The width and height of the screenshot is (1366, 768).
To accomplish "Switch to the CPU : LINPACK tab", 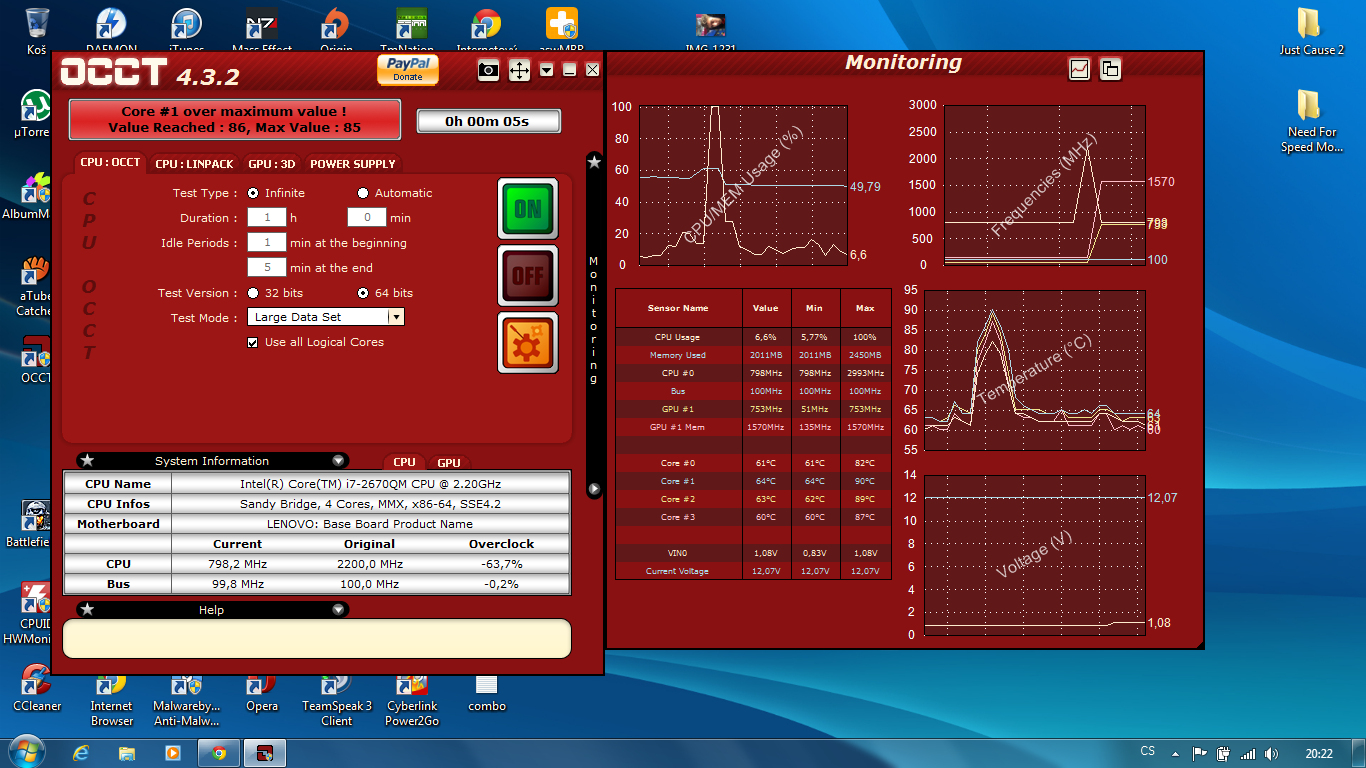I will (x=194, y=163).
